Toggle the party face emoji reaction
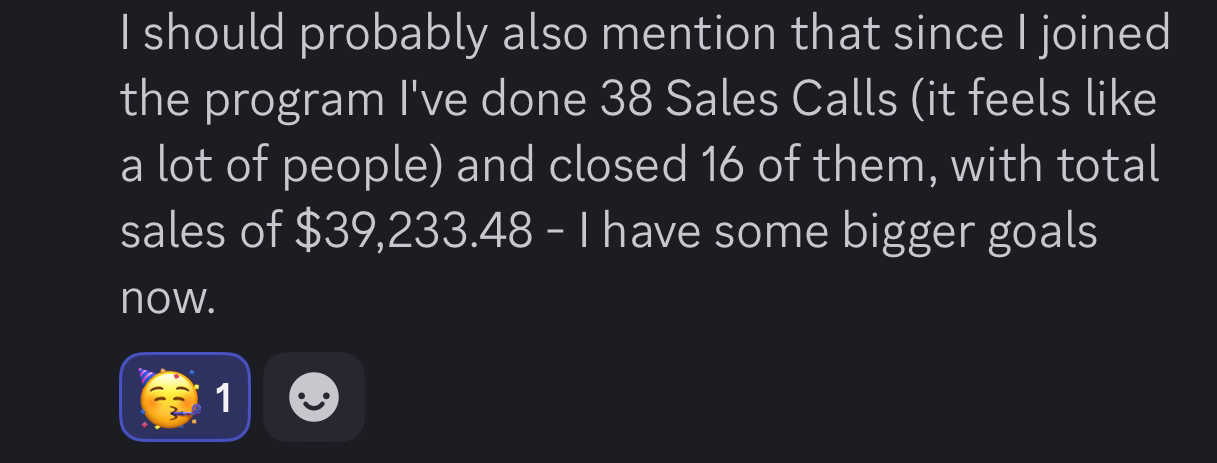Image resolution: width=1217 pixels, height=463 pixels. tap(185, 397)
